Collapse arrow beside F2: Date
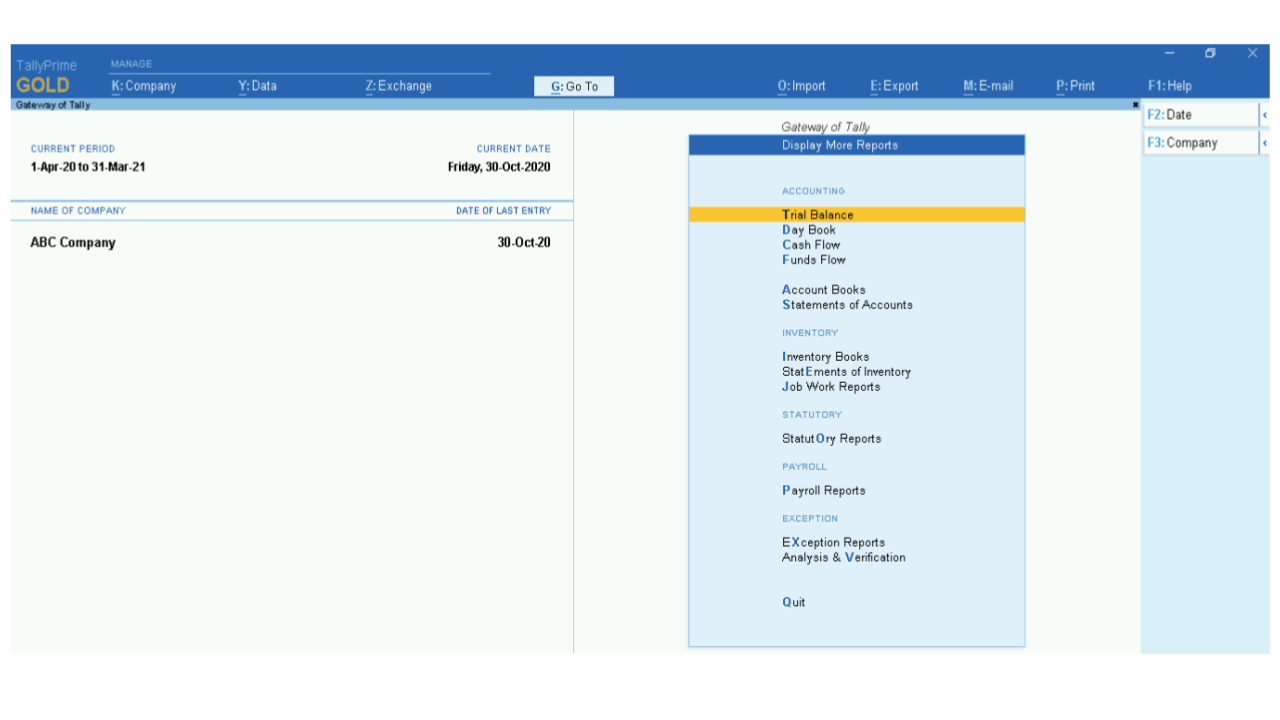1280x720 pixels. tap(1265, 115)
